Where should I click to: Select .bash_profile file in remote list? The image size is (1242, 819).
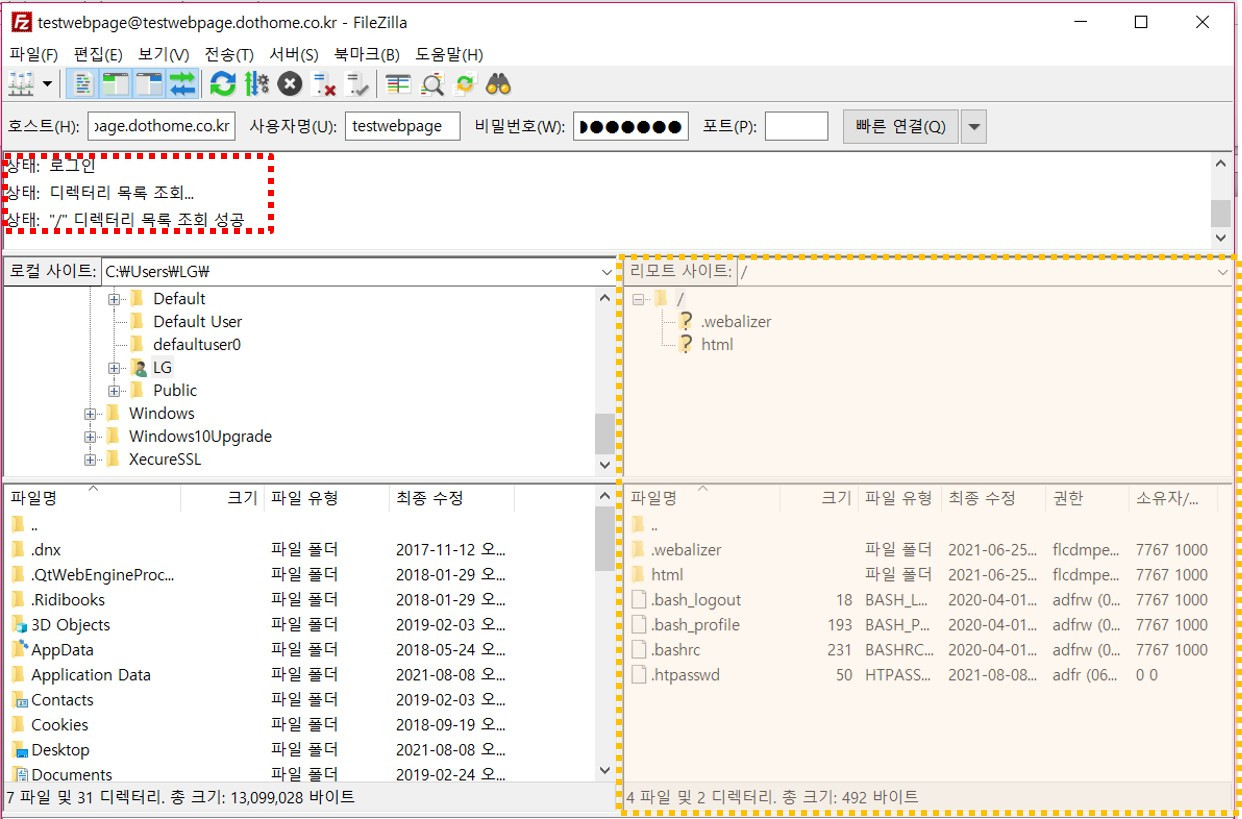coord(695,625)
